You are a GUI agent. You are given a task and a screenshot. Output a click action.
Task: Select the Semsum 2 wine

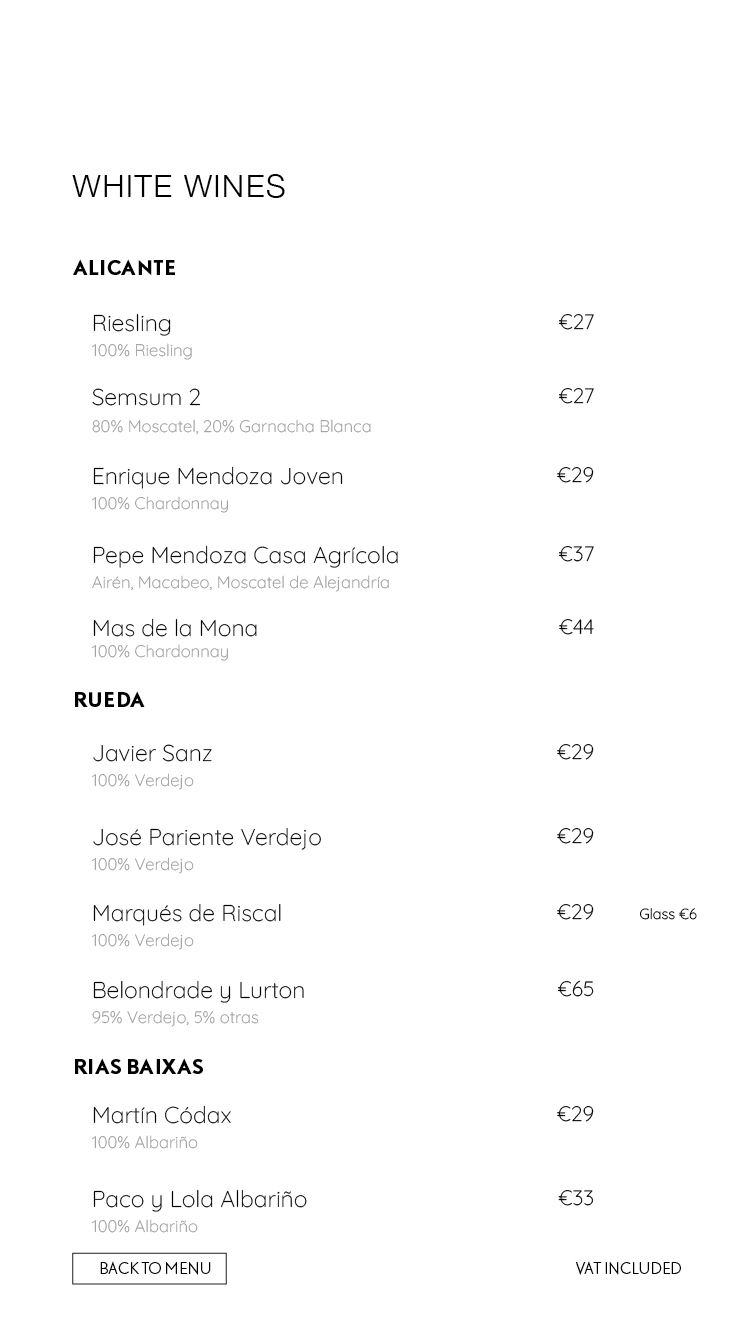[146, 397]
